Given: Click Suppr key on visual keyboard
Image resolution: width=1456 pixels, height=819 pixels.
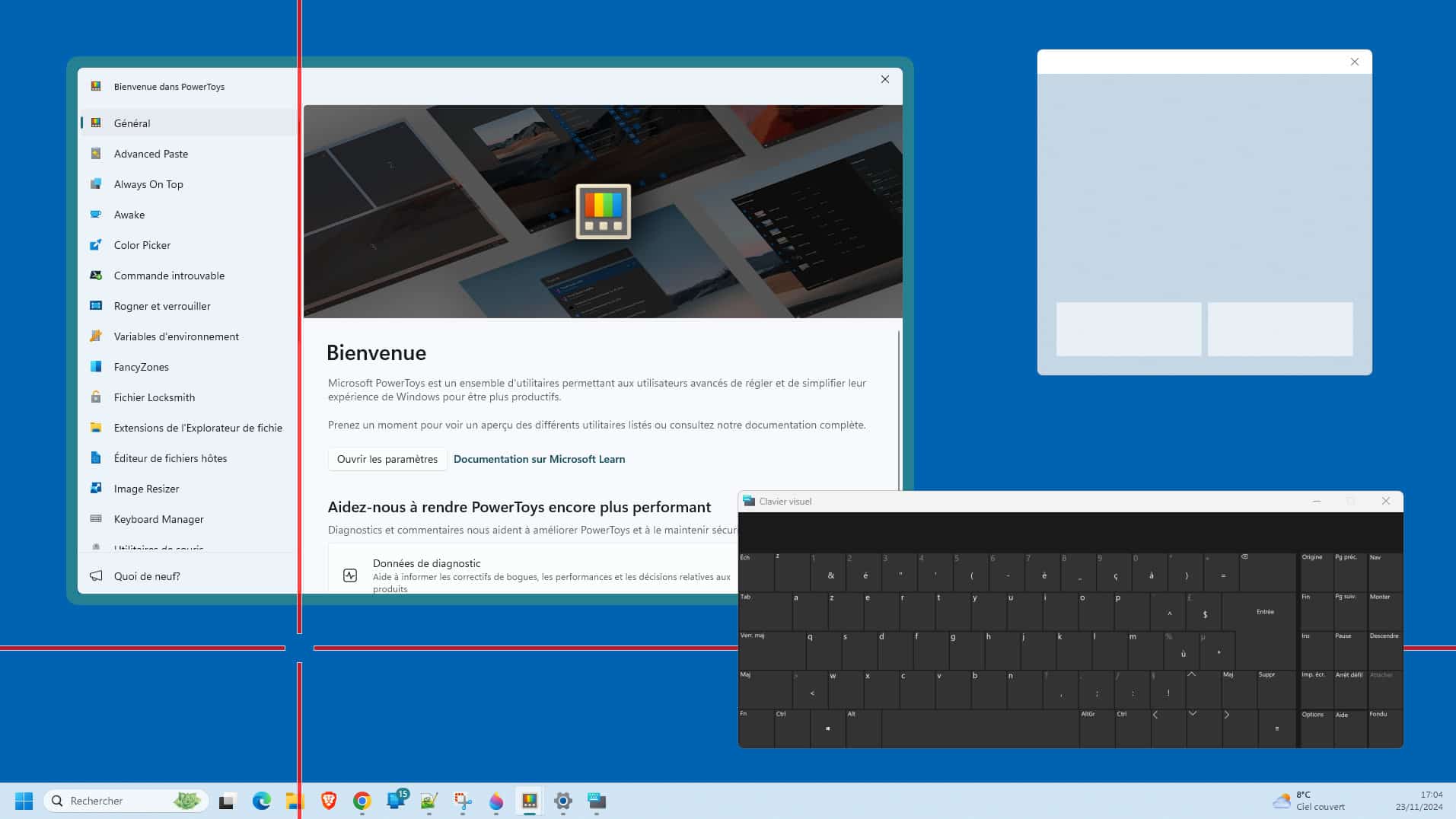Looking at the screenshot, I should tap(1276, 689).
